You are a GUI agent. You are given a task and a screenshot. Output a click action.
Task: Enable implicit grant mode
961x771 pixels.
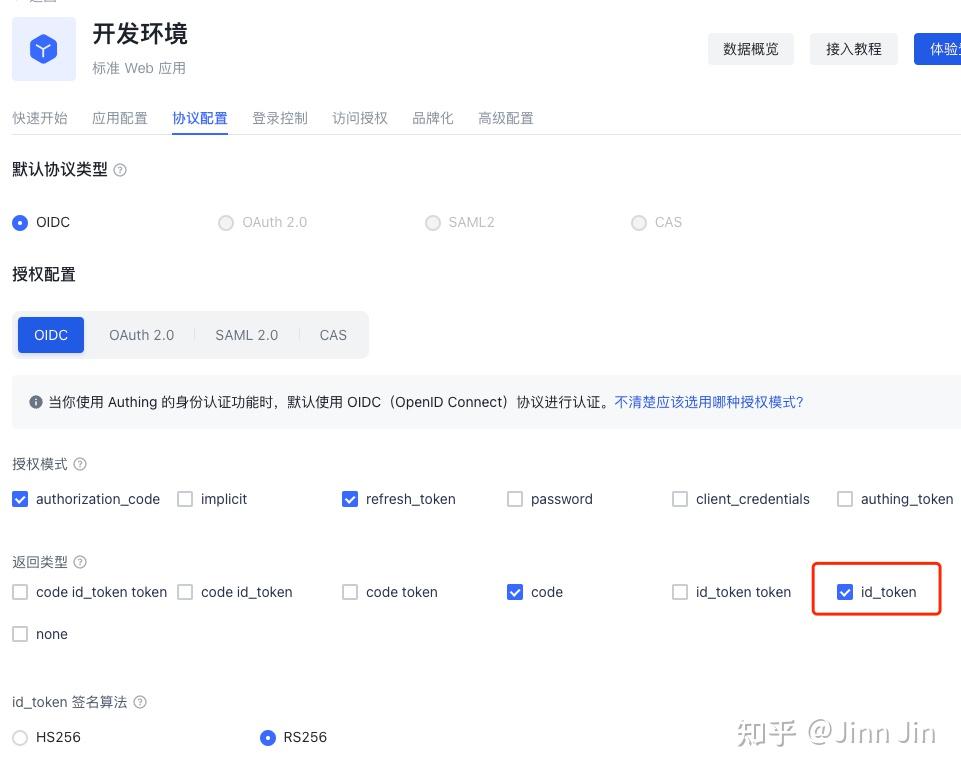point(185,499)
